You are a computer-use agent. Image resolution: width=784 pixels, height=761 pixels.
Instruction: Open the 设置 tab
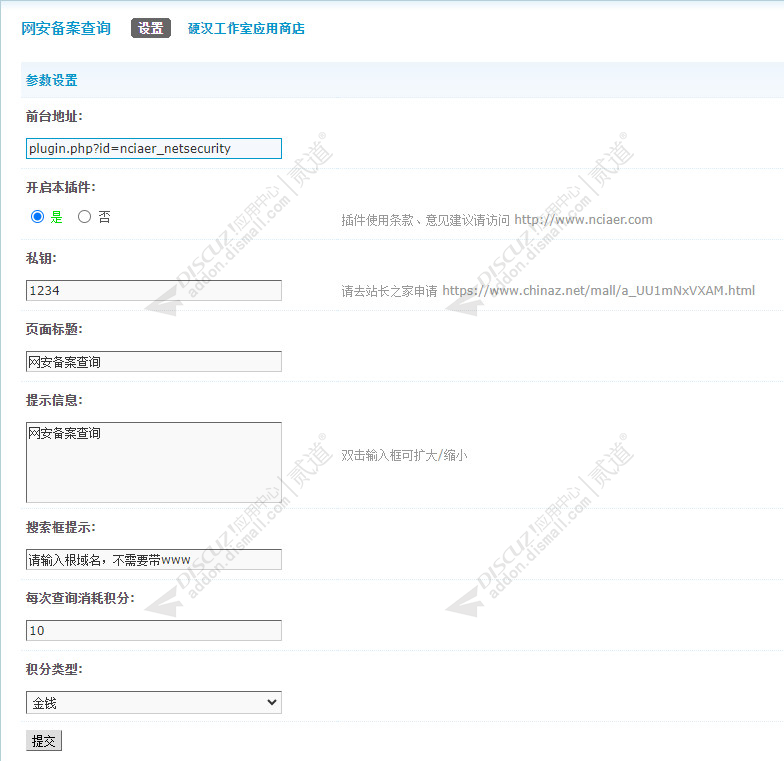point(150,28)
